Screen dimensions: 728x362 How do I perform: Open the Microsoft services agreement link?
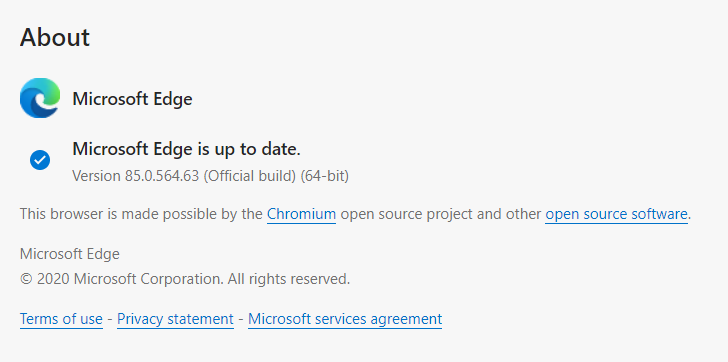click(345, 319)
